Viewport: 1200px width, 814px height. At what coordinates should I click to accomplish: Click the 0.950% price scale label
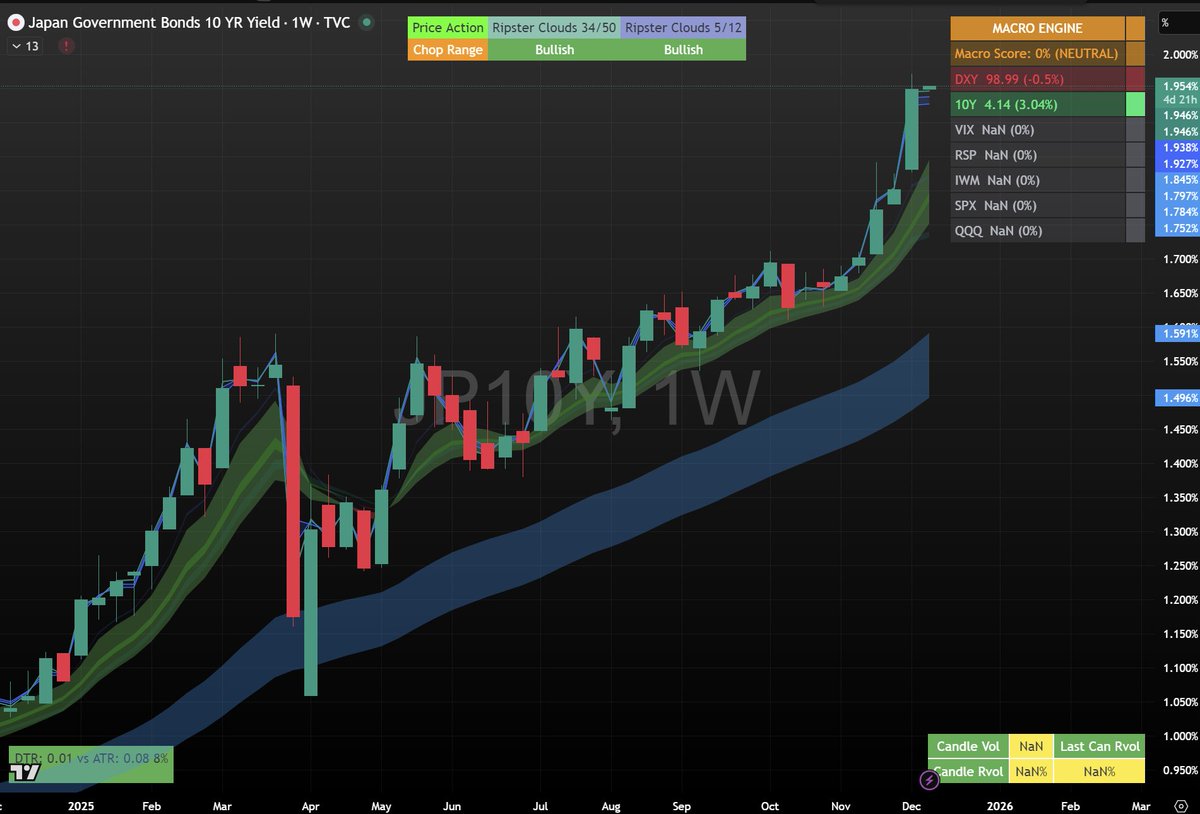(1180, 770)
